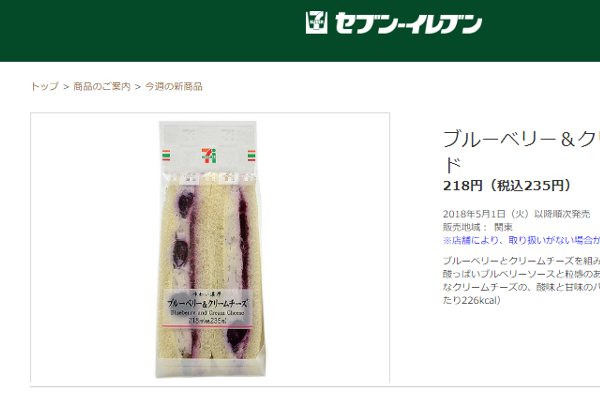The height and width of the screenshot is (400, 600).
Task: Click the price 218円（税込235円）
Action: [507, 186]
